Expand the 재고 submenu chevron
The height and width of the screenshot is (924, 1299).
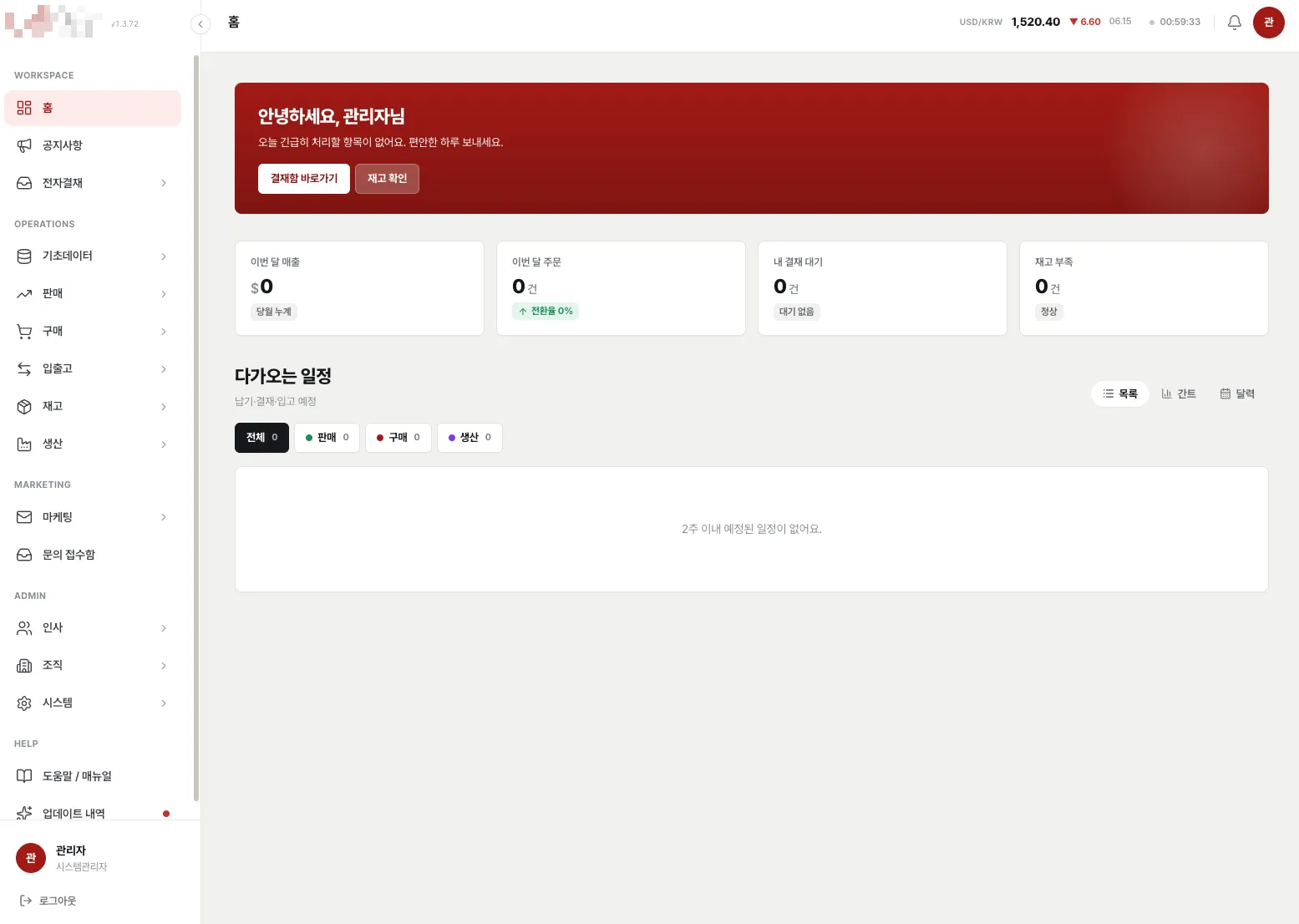coord(164,407)
